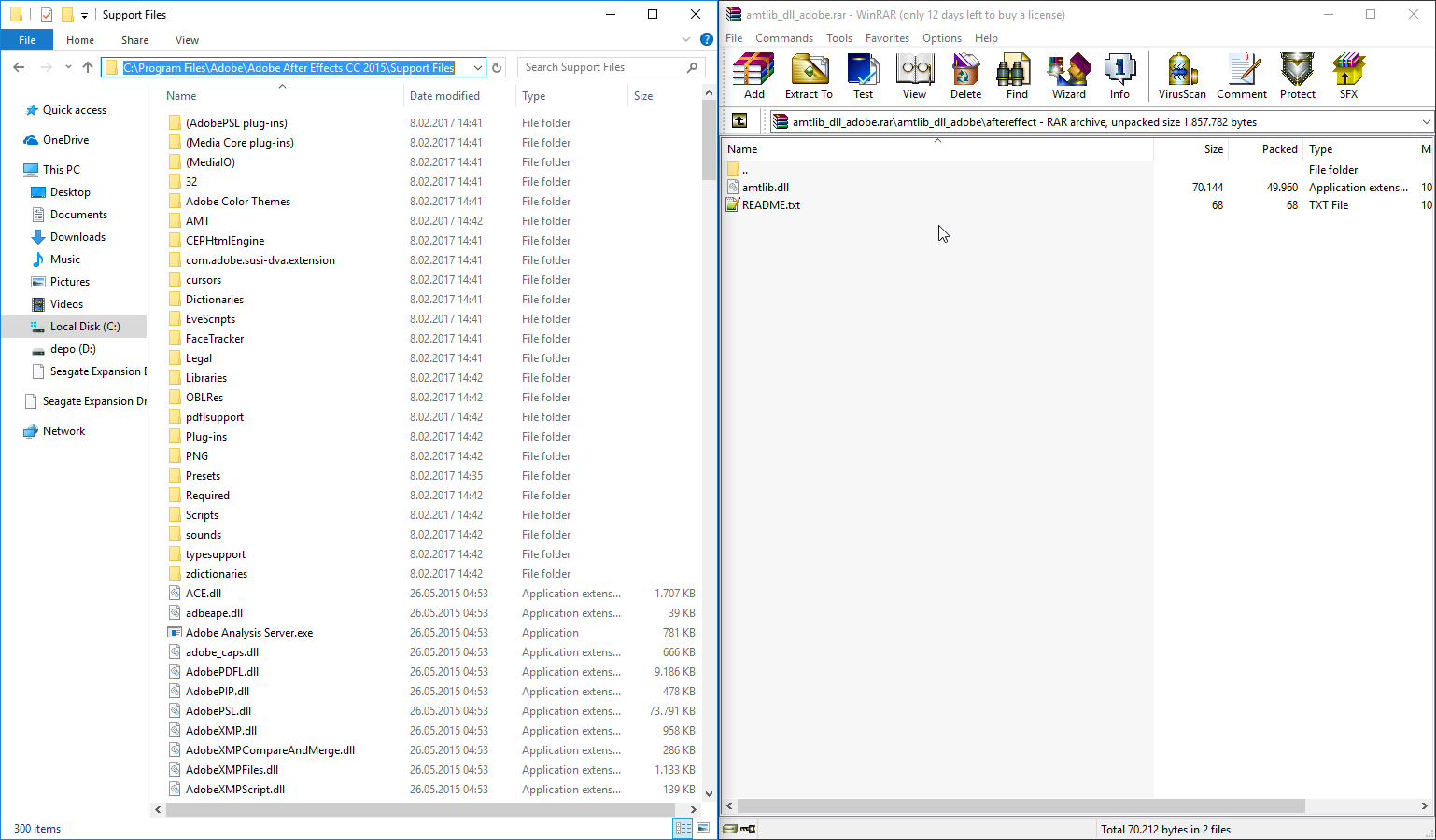Select OneDrive in navigation pane
The image size is (1436, 840).
[x=66, y=140]
